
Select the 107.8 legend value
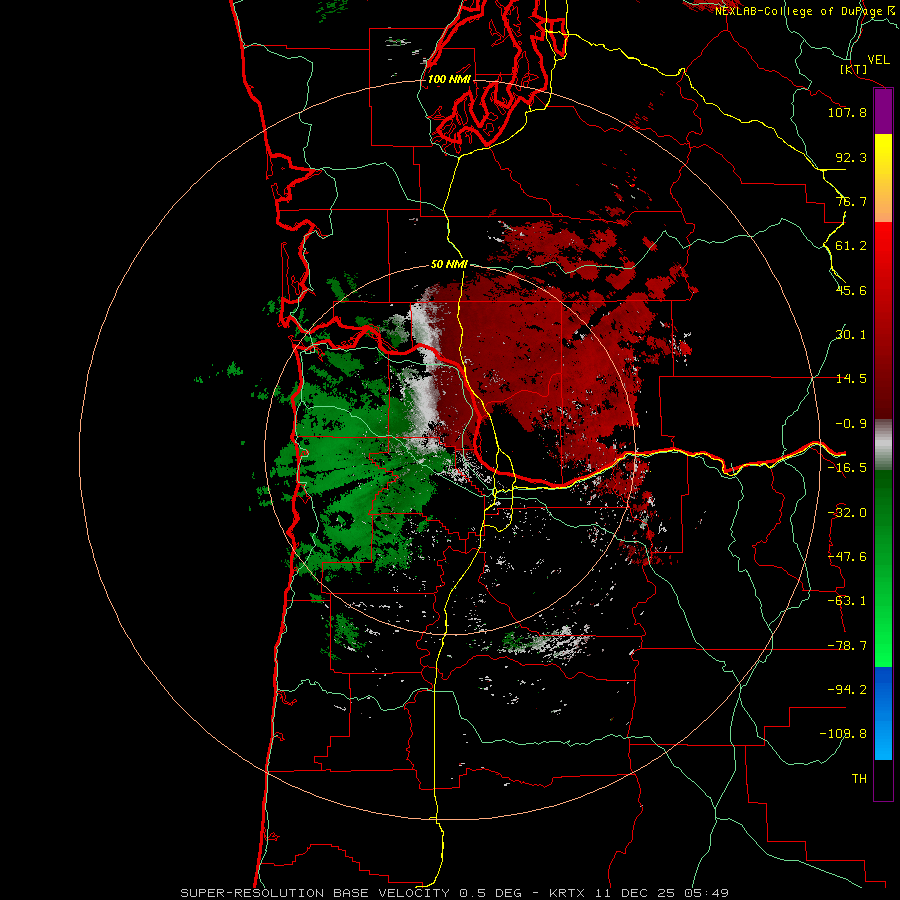coord(847,112)
